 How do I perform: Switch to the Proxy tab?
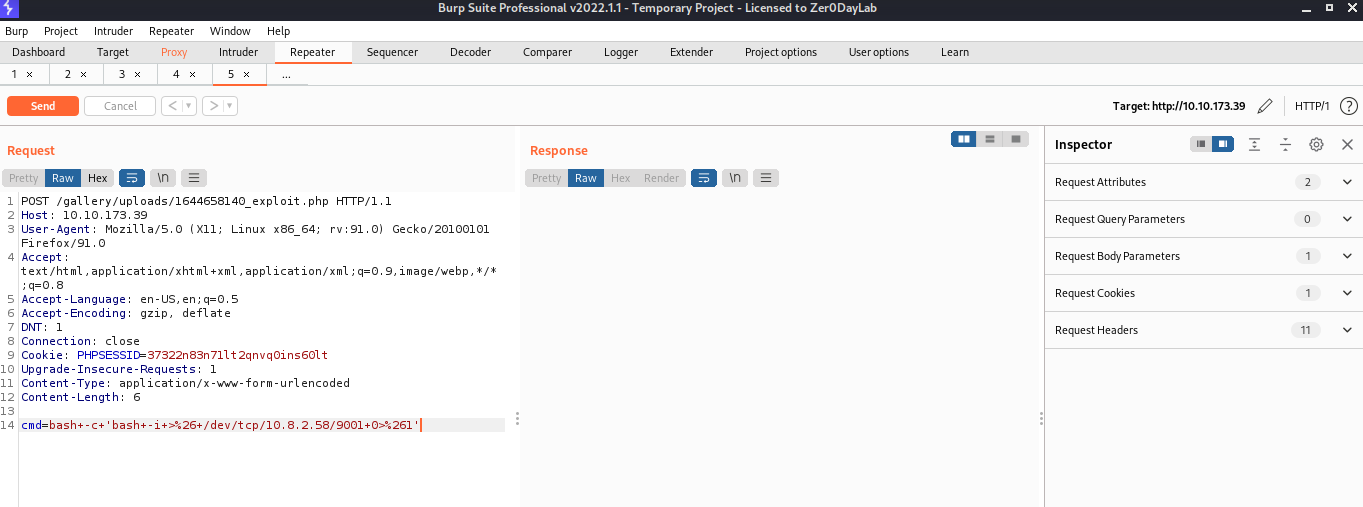pos(174,52)
